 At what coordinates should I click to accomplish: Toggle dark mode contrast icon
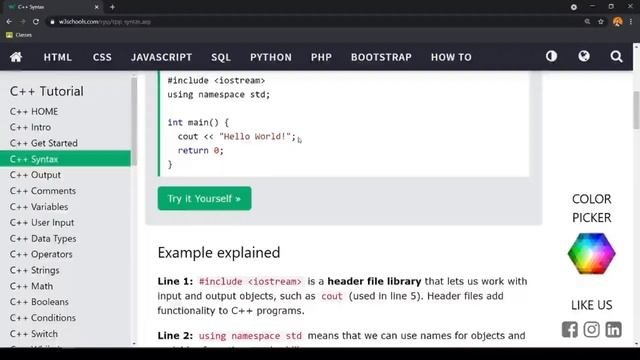[x=551, y=56]
